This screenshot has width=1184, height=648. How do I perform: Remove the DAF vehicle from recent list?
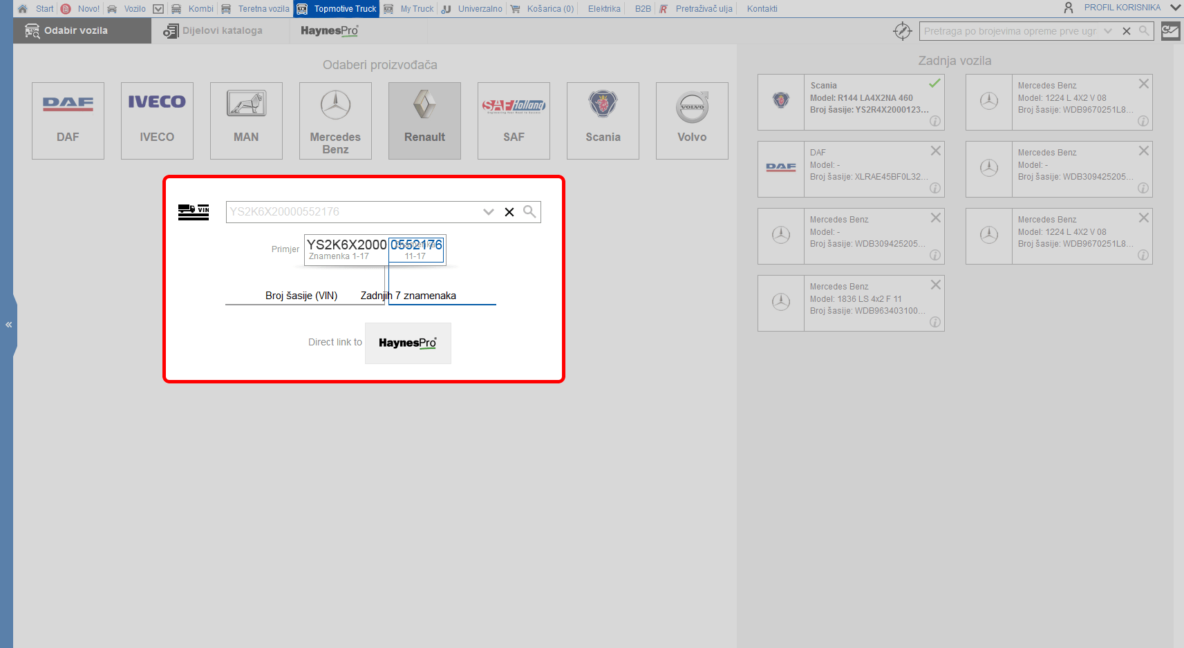coord(936,151)
